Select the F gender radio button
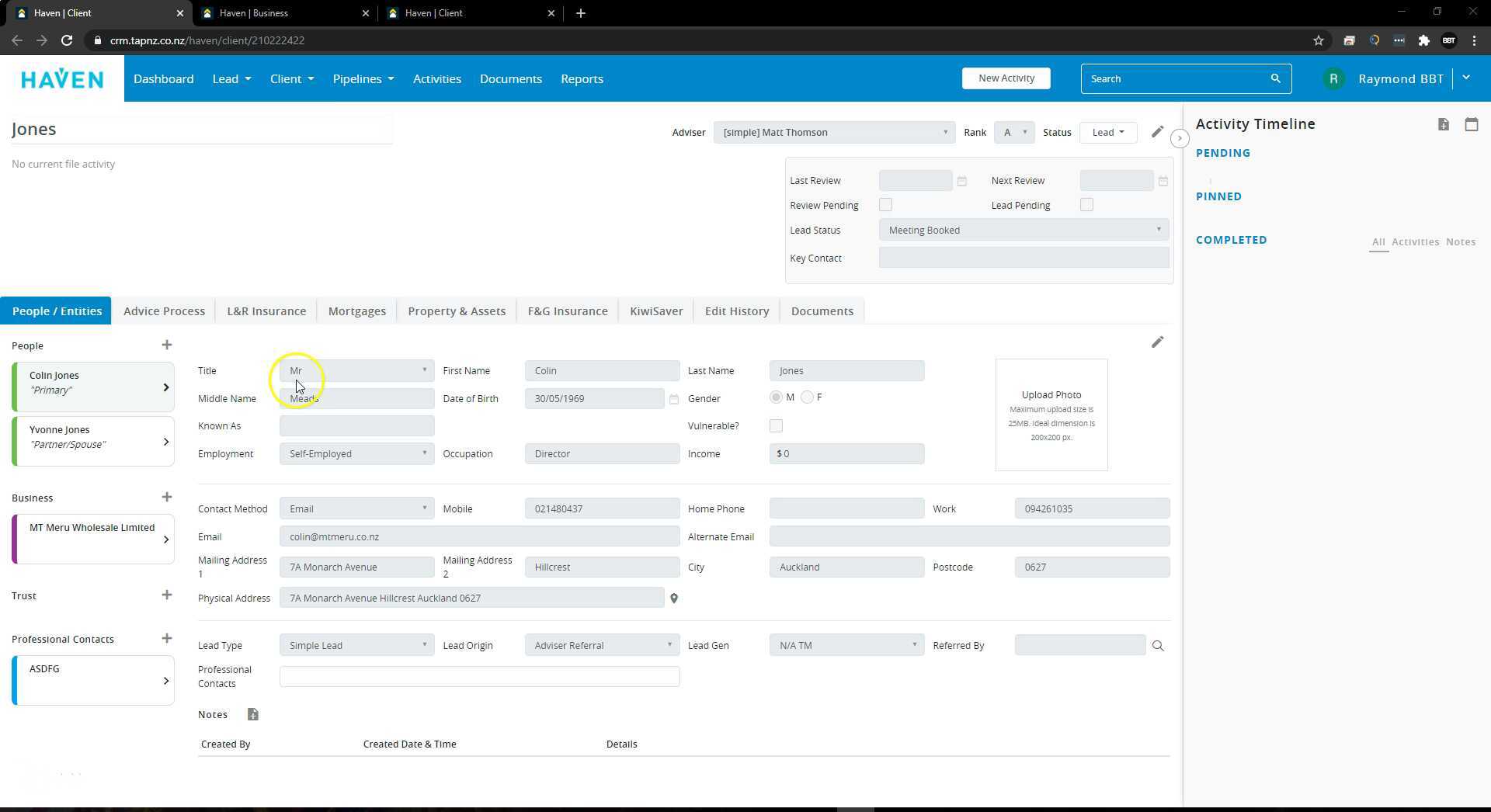Viewport: 1491px width, 812px height. [x=808, y=397]
